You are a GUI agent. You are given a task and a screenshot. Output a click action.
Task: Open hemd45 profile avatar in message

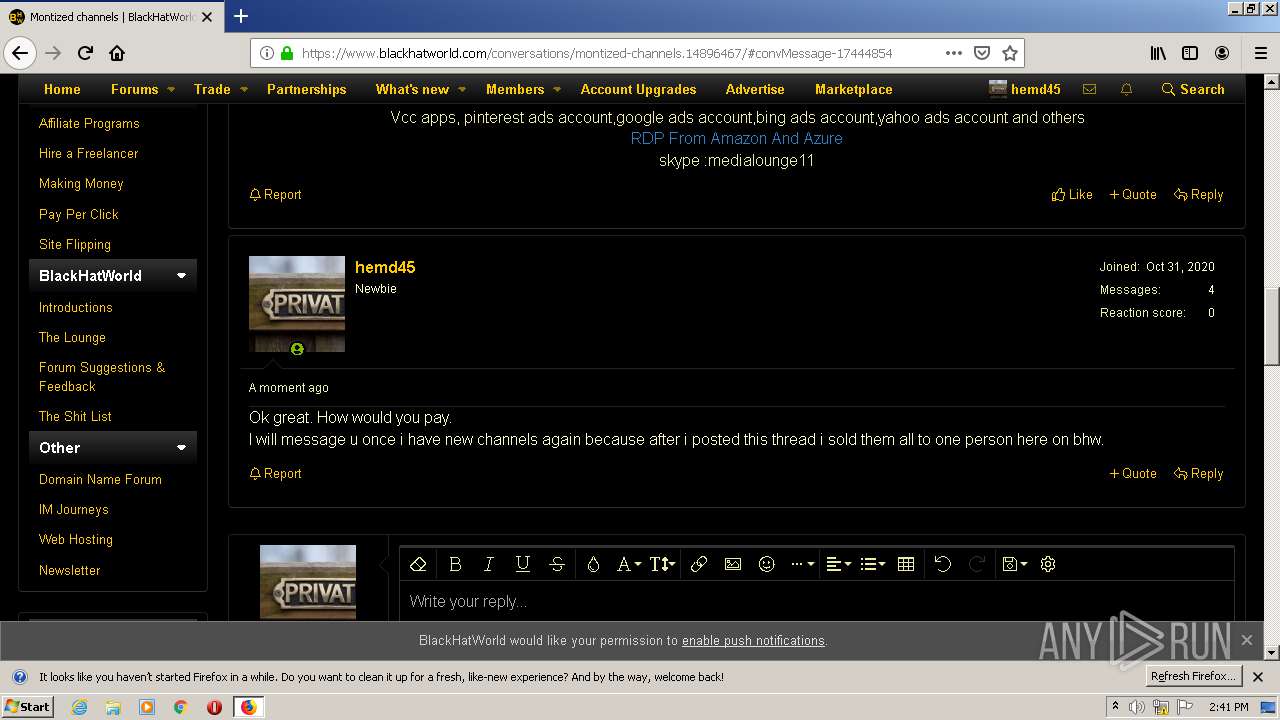(297, 304)
